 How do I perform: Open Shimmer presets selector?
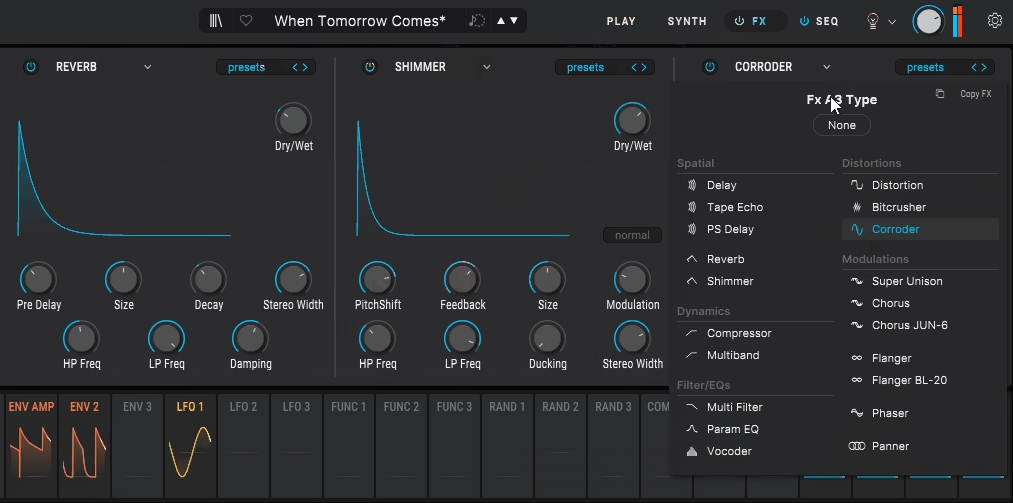pyautogui.click(x=585, y=67)
